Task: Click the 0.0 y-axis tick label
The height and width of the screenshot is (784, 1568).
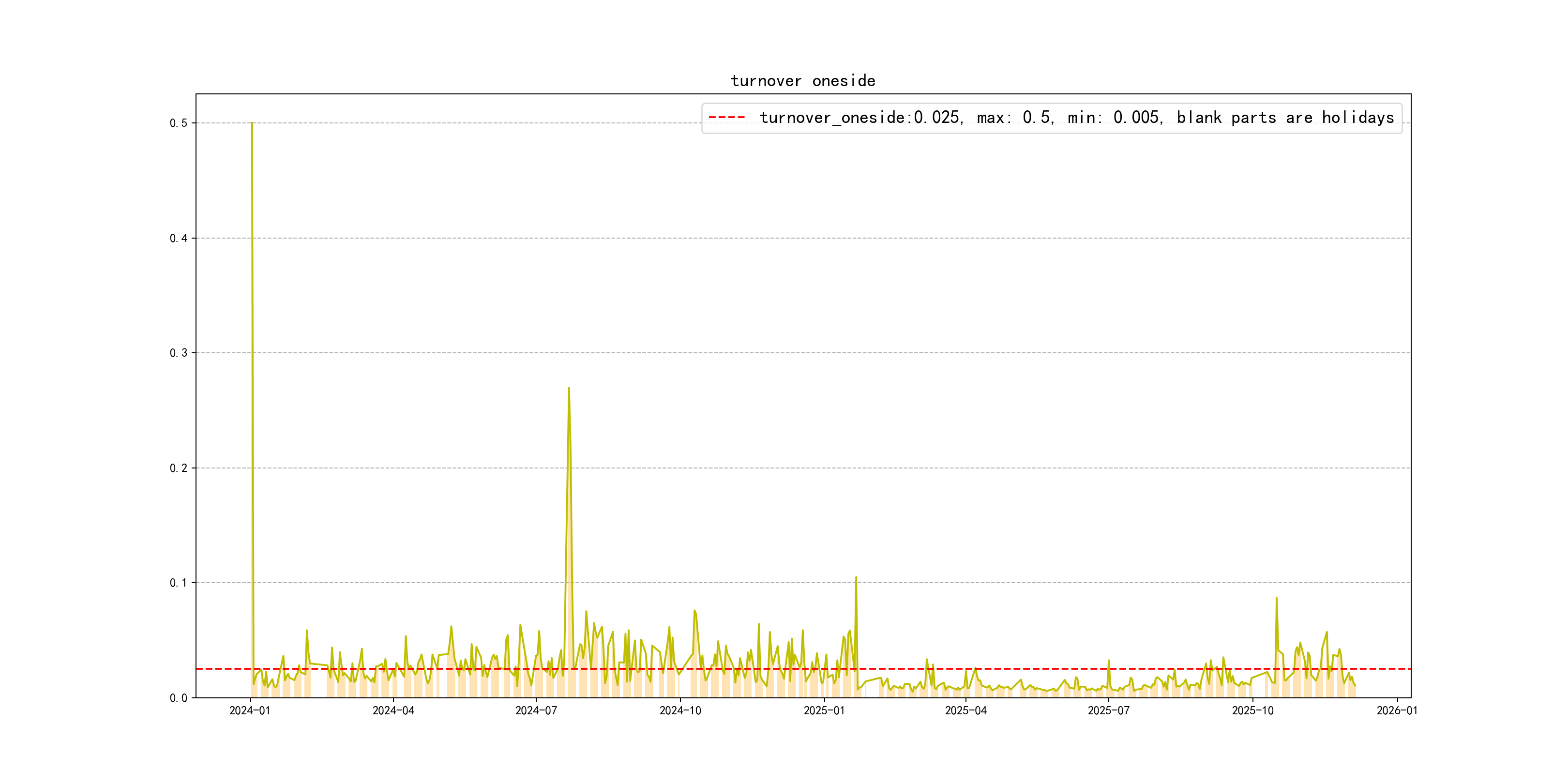Action: point(179,697)
